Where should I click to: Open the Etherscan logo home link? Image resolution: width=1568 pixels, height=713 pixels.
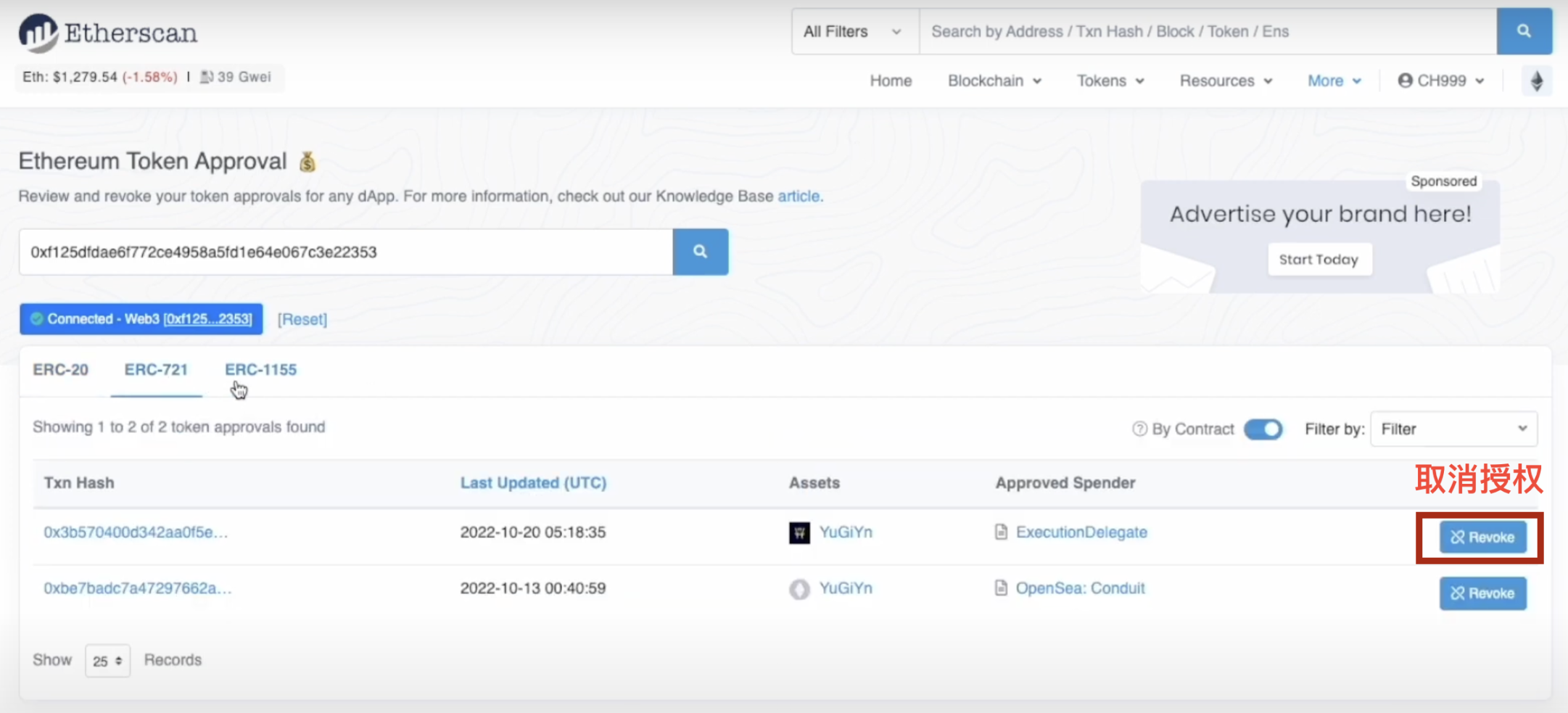click(108, 33)
